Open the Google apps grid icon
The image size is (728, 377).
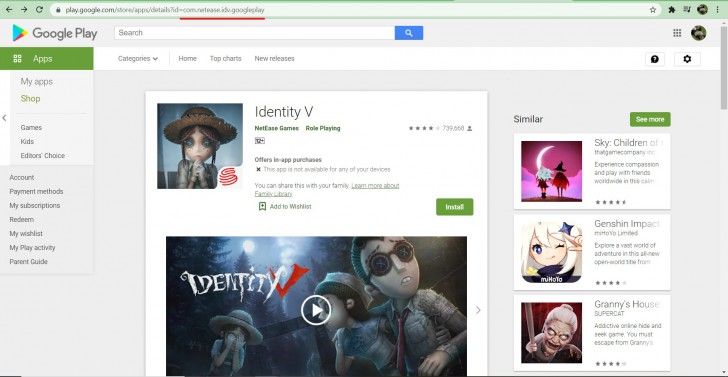click(677, 32)
